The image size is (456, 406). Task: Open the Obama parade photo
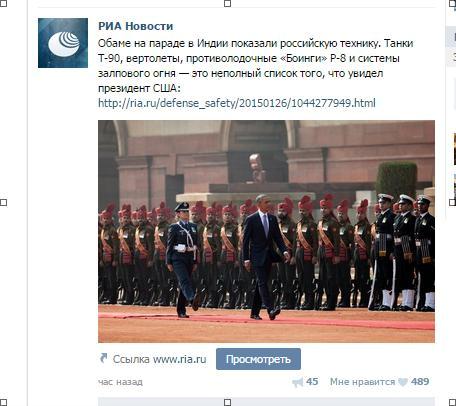click(x=266, y=231)
